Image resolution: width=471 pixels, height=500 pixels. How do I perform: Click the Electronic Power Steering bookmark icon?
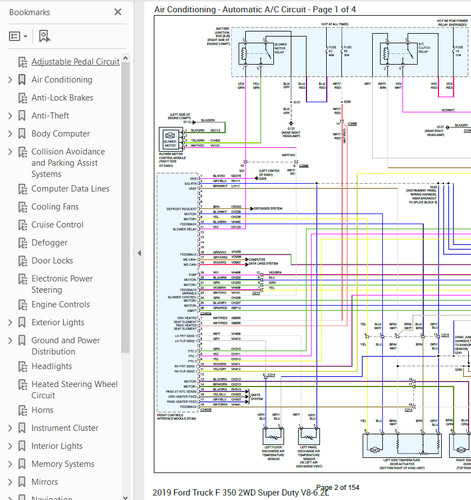(x=22, y=279)
